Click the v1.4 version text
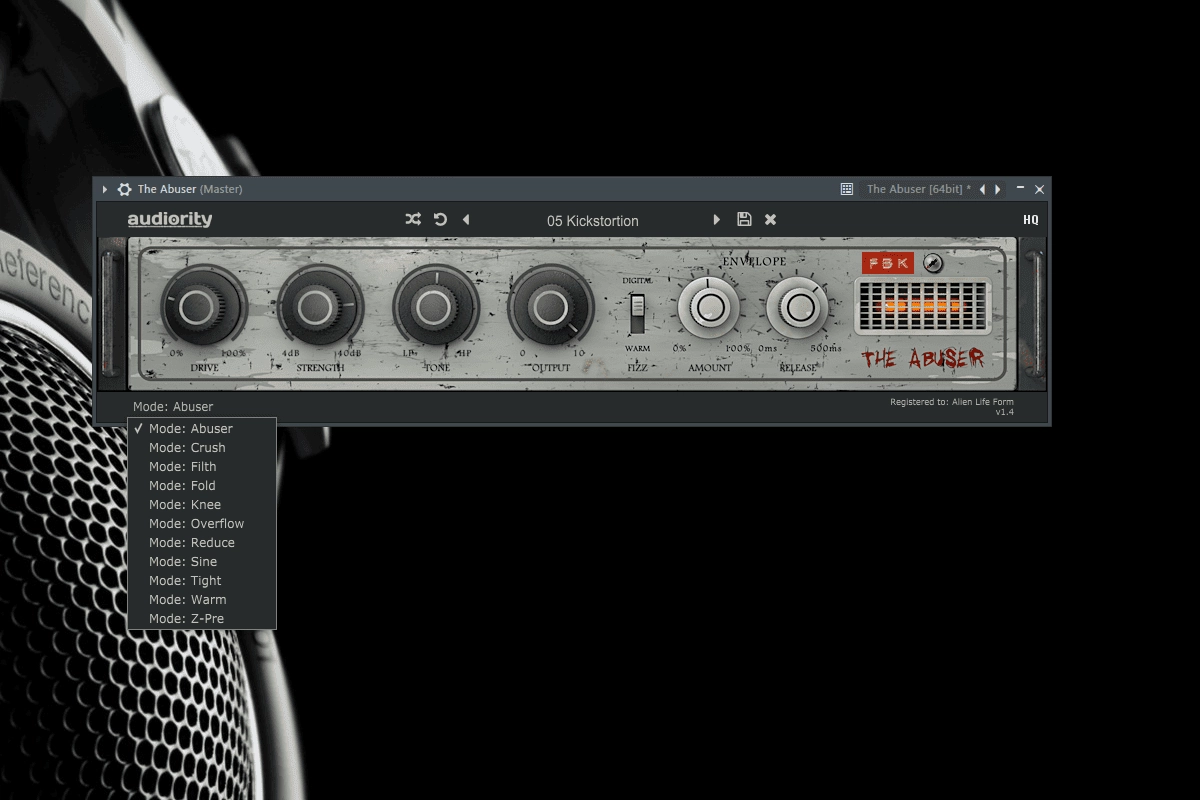1200x800 pixels. click(1004, 412)
